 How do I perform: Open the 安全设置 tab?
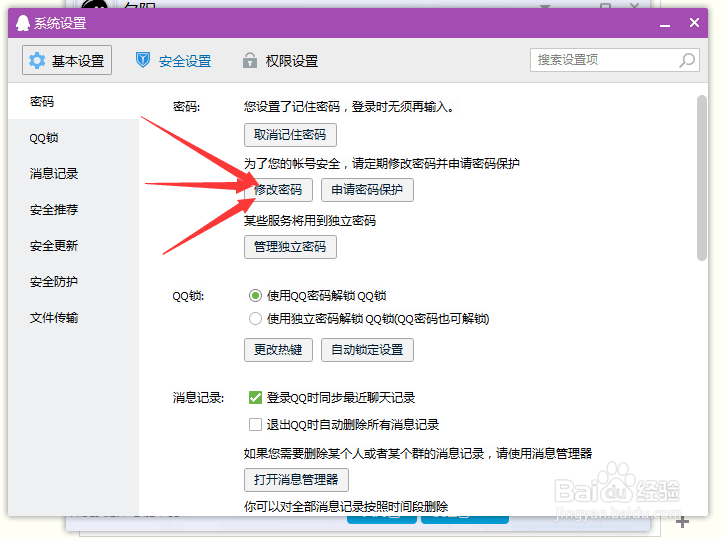173,60
